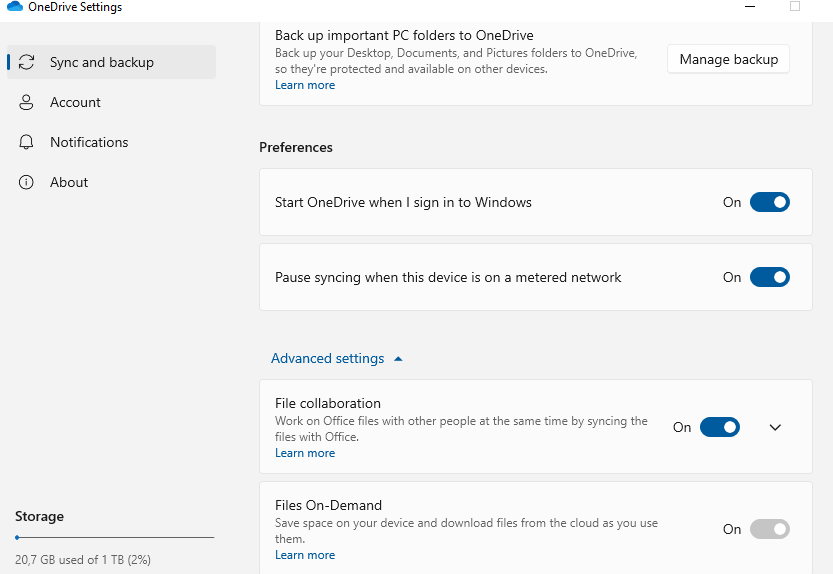Toggle the Files On-Demand switch

pos(769,529)
